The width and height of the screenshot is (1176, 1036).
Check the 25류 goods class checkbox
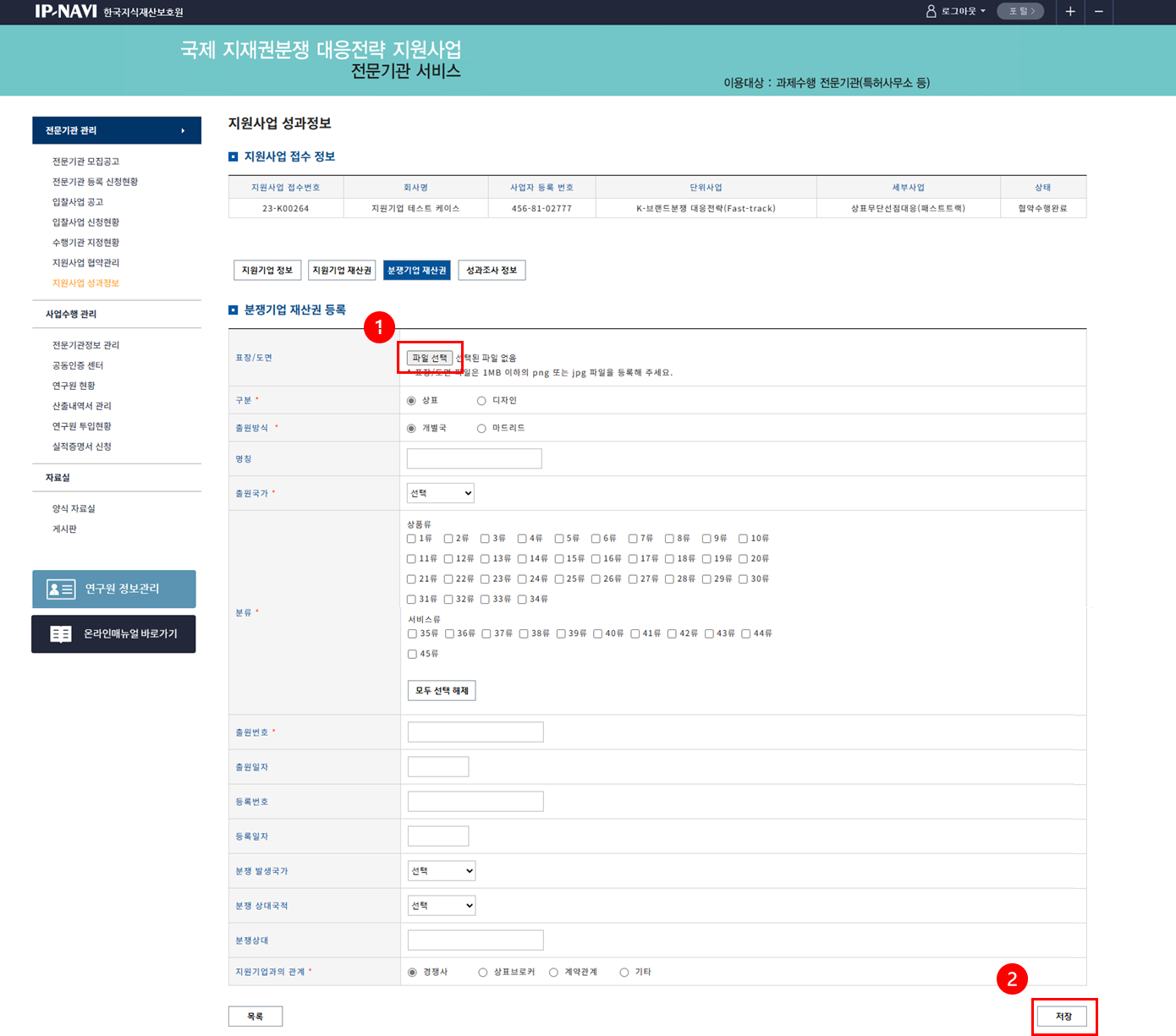coord(559,579)
